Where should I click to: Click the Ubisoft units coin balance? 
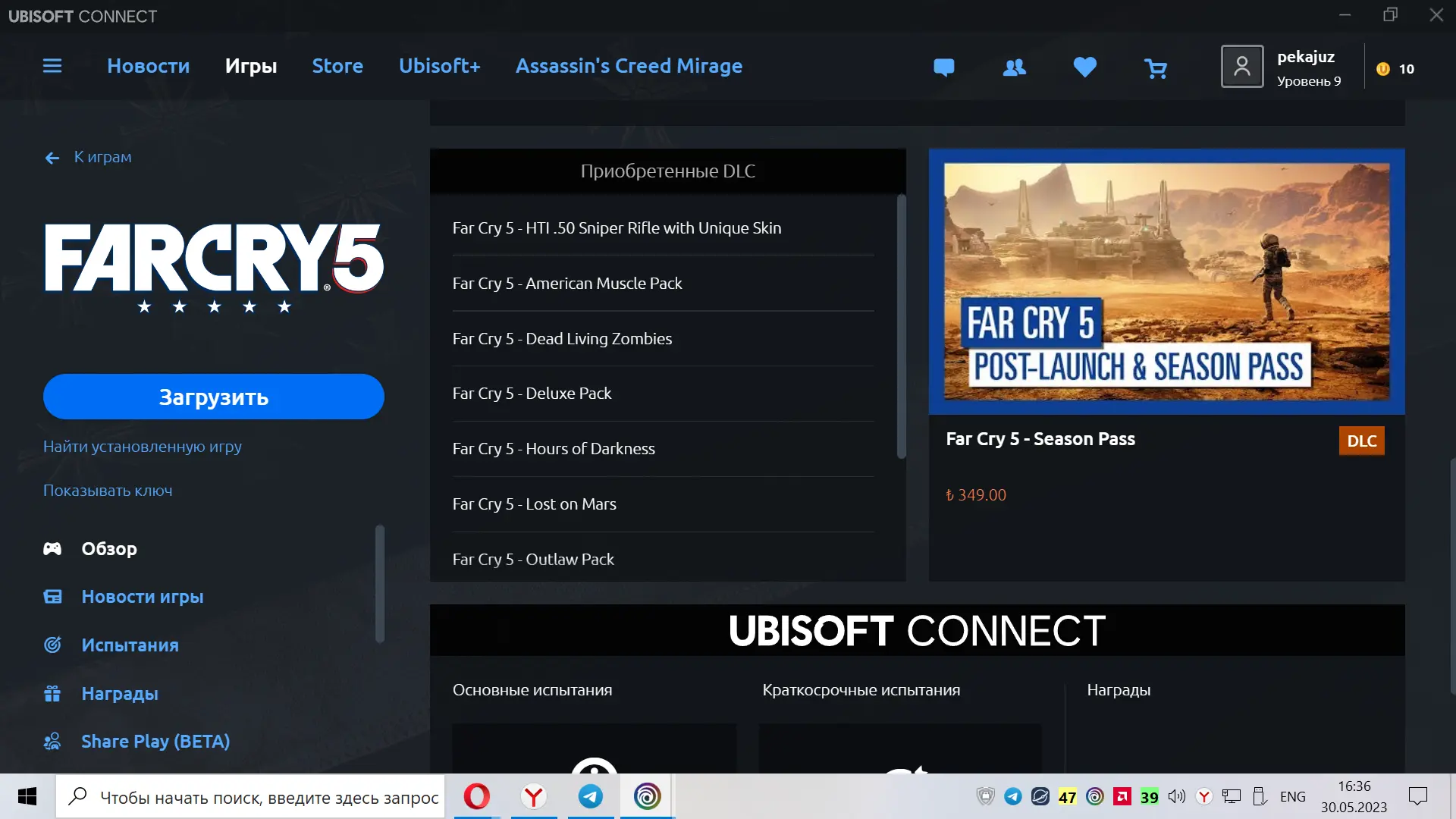coord(1395,69)
